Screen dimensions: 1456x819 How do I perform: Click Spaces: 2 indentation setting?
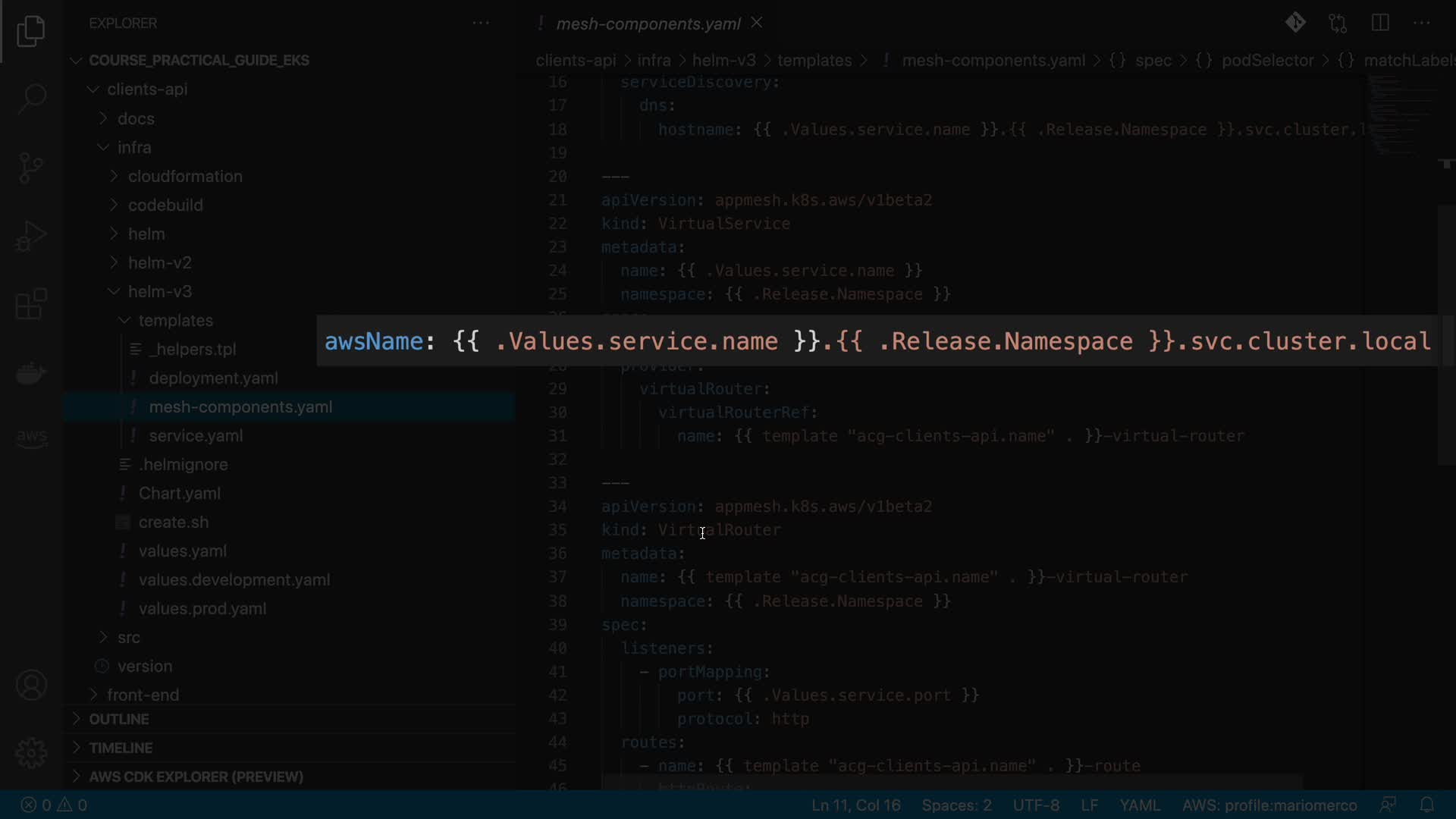[x=956, y=805]
